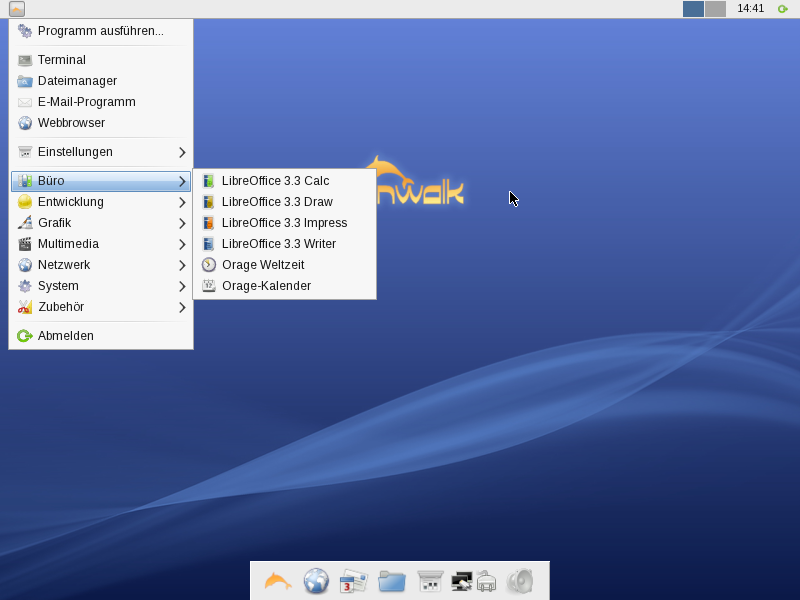800x600 pixels.
Task: Click the settings drawer icon in the dock
Action: [x=430, y=581]
